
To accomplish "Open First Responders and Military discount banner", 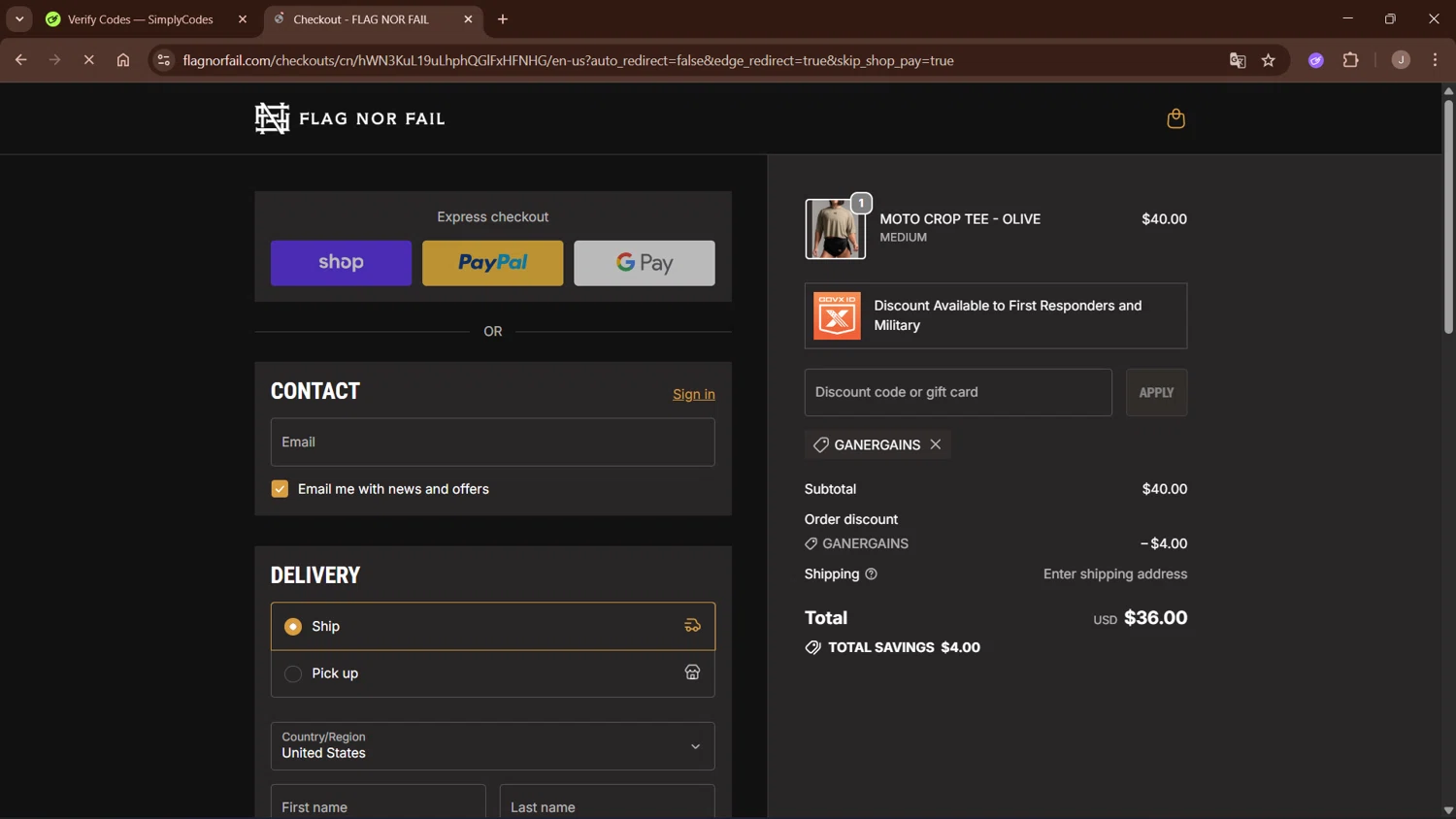I will coord(996,315).
